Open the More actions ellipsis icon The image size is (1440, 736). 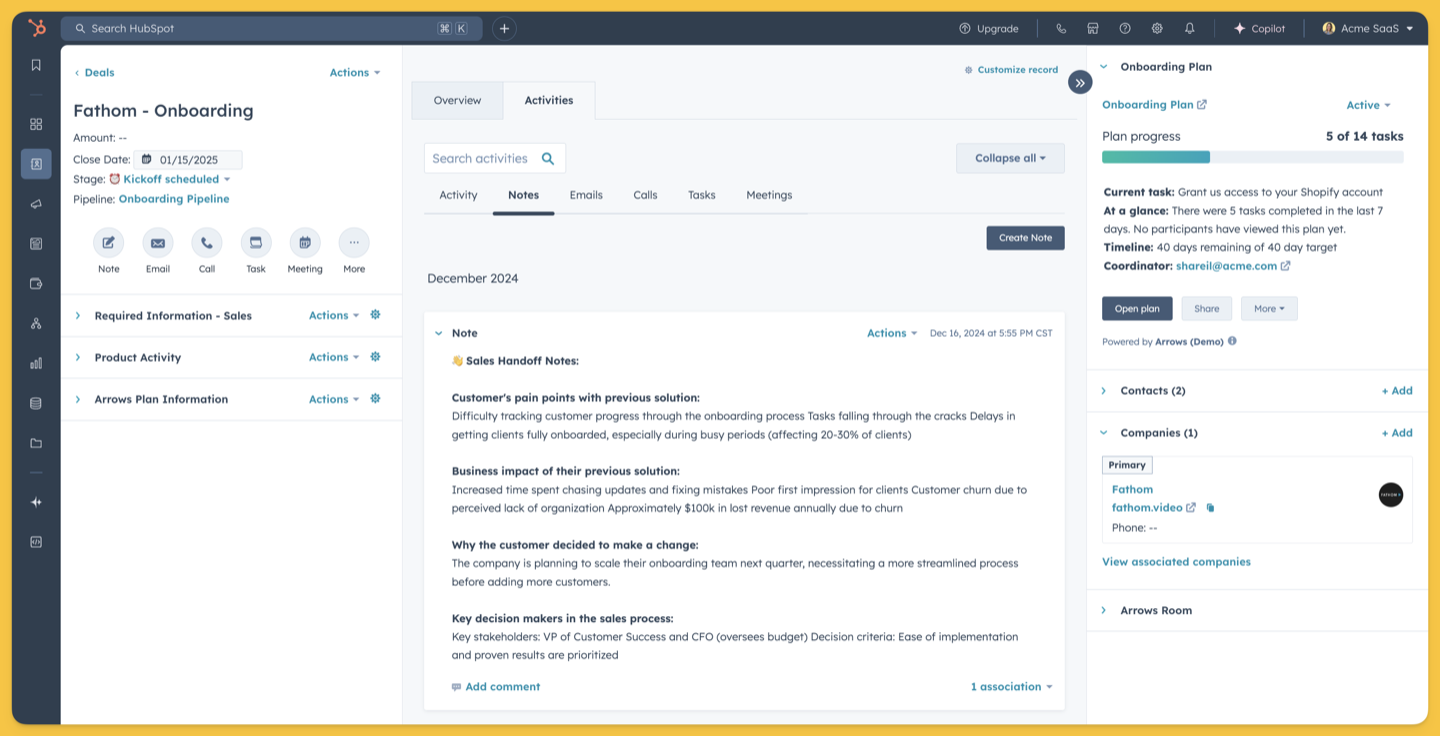click(x=354, y=242)
